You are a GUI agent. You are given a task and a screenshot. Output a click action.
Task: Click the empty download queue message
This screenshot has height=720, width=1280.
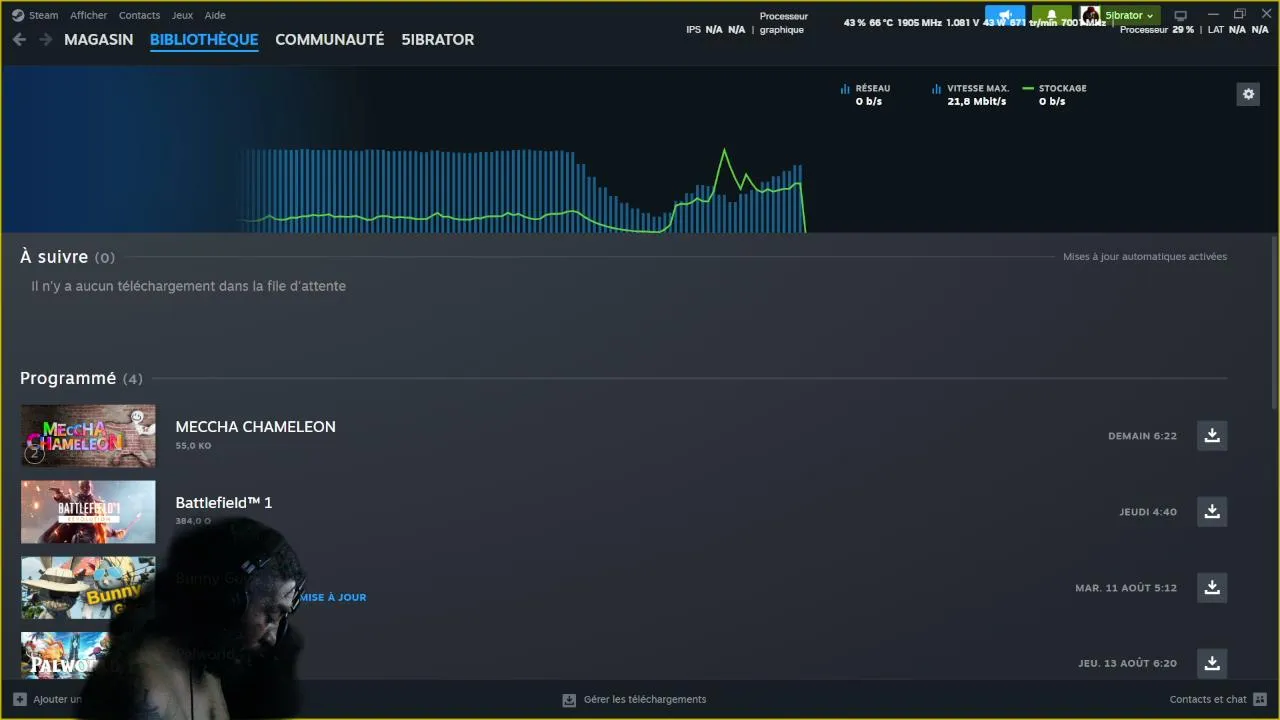[x=188, y=286]
